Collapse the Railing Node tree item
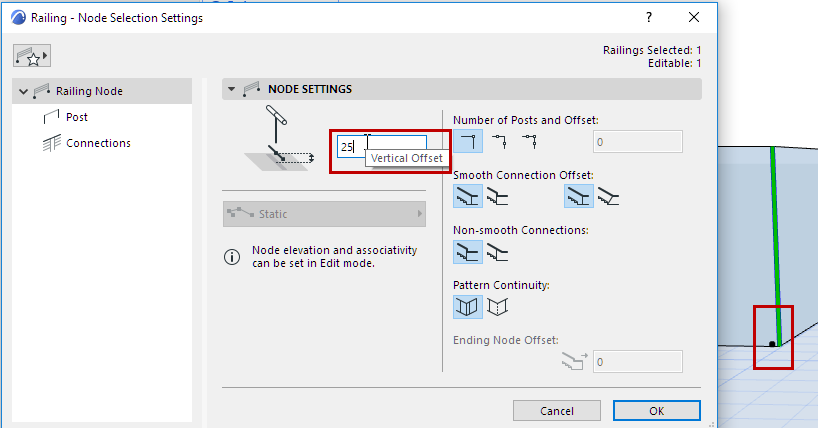Screen dimensions: 818x428 coord(23,92)
